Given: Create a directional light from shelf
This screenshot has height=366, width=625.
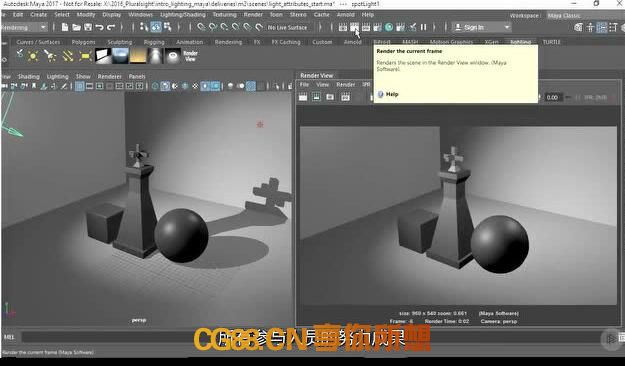Looking at the screenshot, I should (67, 56).
